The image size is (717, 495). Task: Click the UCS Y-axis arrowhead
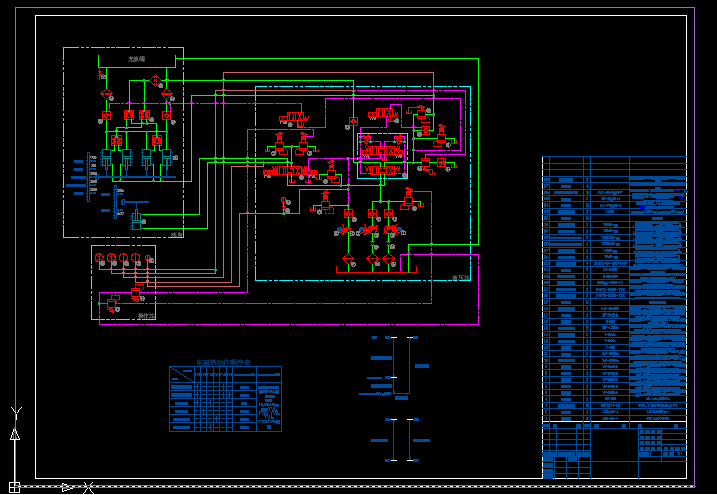point(14,435)
